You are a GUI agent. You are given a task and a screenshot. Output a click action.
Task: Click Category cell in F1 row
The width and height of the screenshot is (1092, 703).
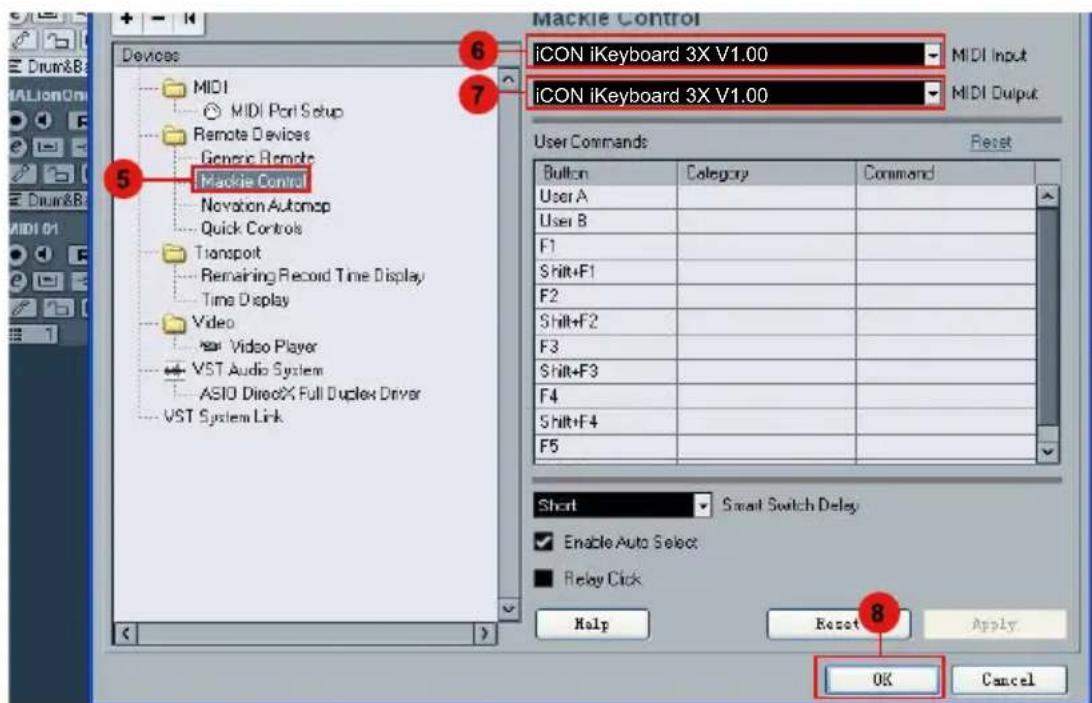766,246
